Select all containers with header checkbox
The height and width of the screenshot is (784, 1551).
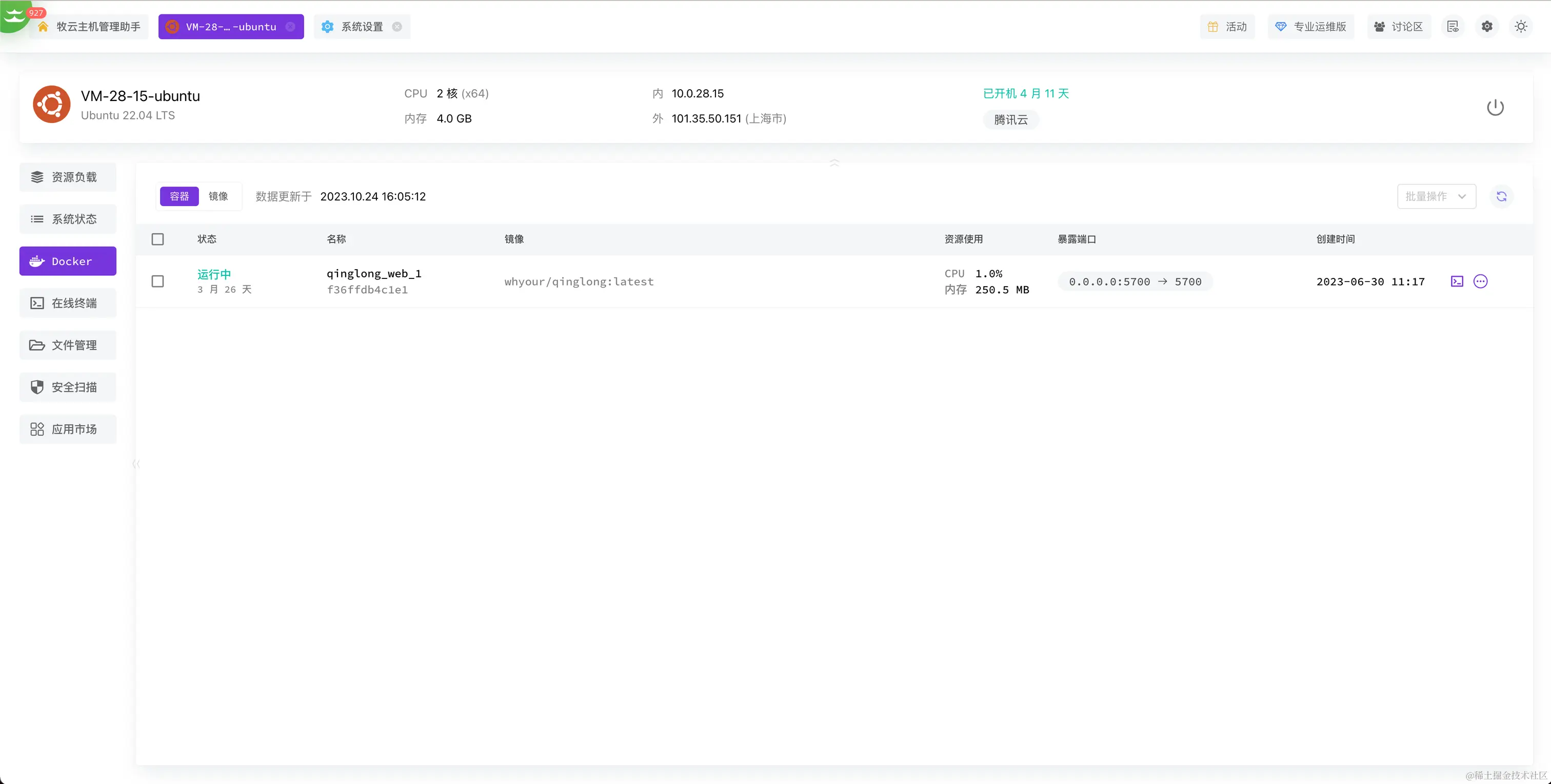tap(158, 239)
